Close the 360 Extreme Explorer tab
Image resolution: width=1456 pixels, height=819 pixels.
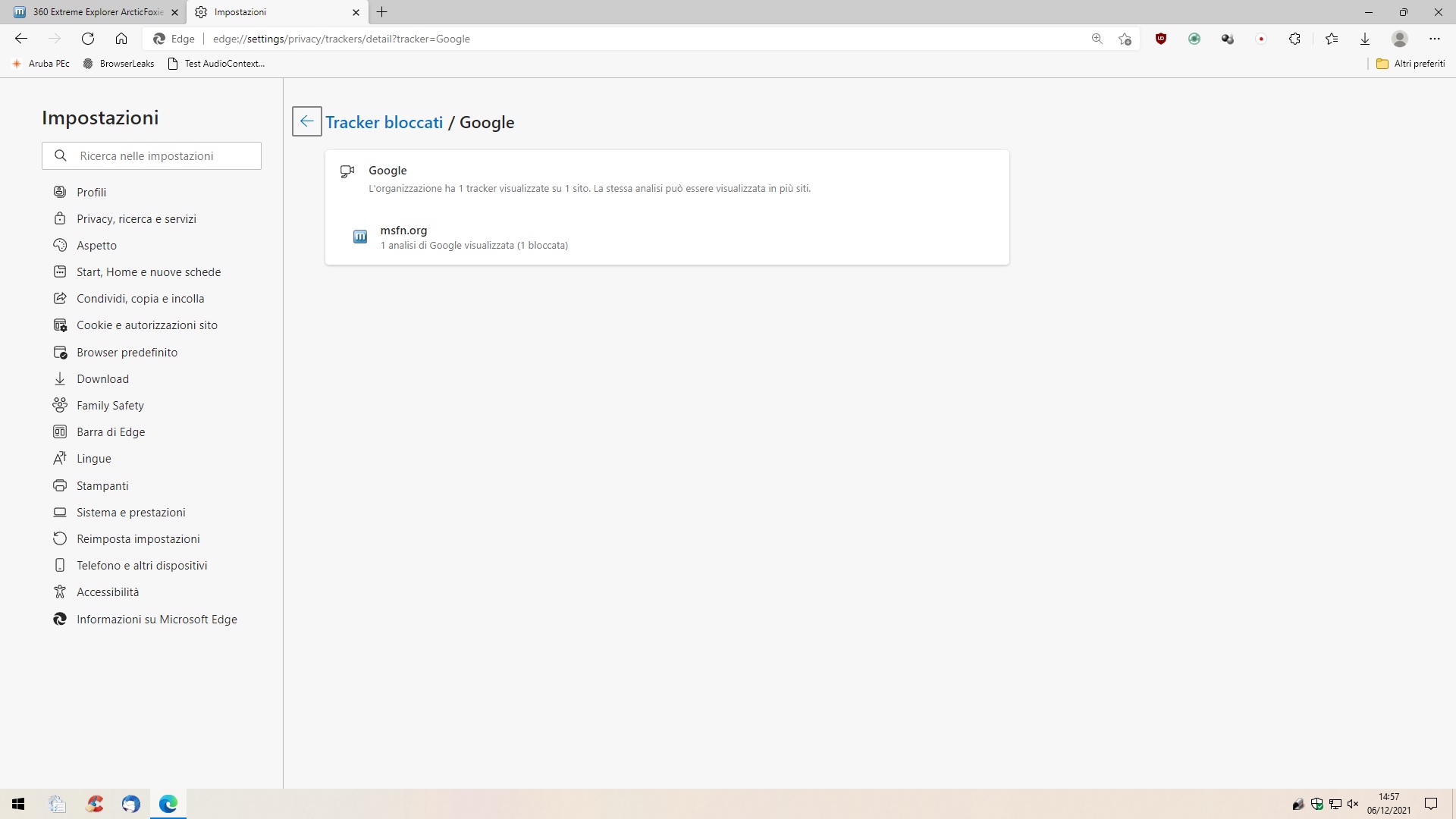tap(174, 12)
